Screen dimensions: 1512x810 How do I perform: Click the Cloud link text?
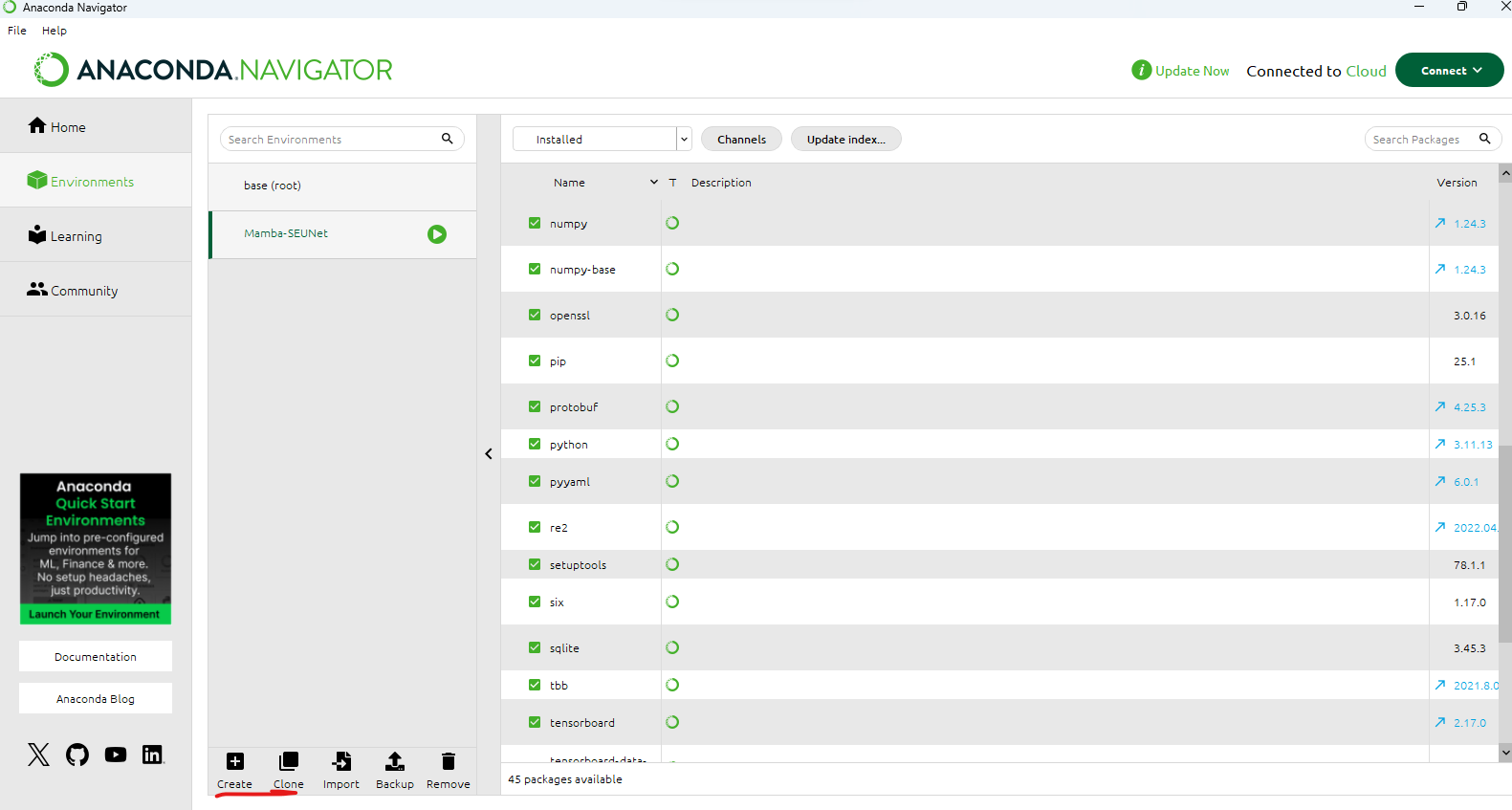tap(1366, 71)
